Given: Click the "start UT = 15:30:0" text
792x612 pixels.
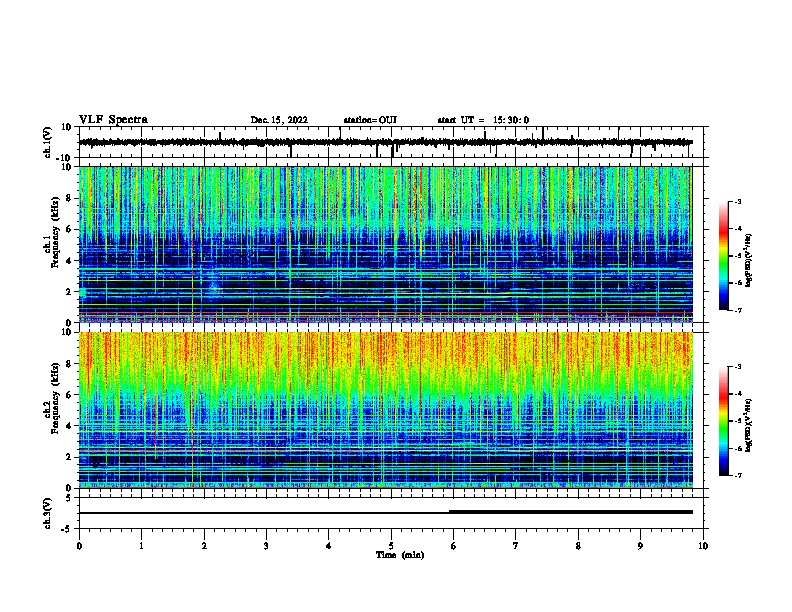Looking at the screenshot, I should pyautogui.click(x=483, y=120).
